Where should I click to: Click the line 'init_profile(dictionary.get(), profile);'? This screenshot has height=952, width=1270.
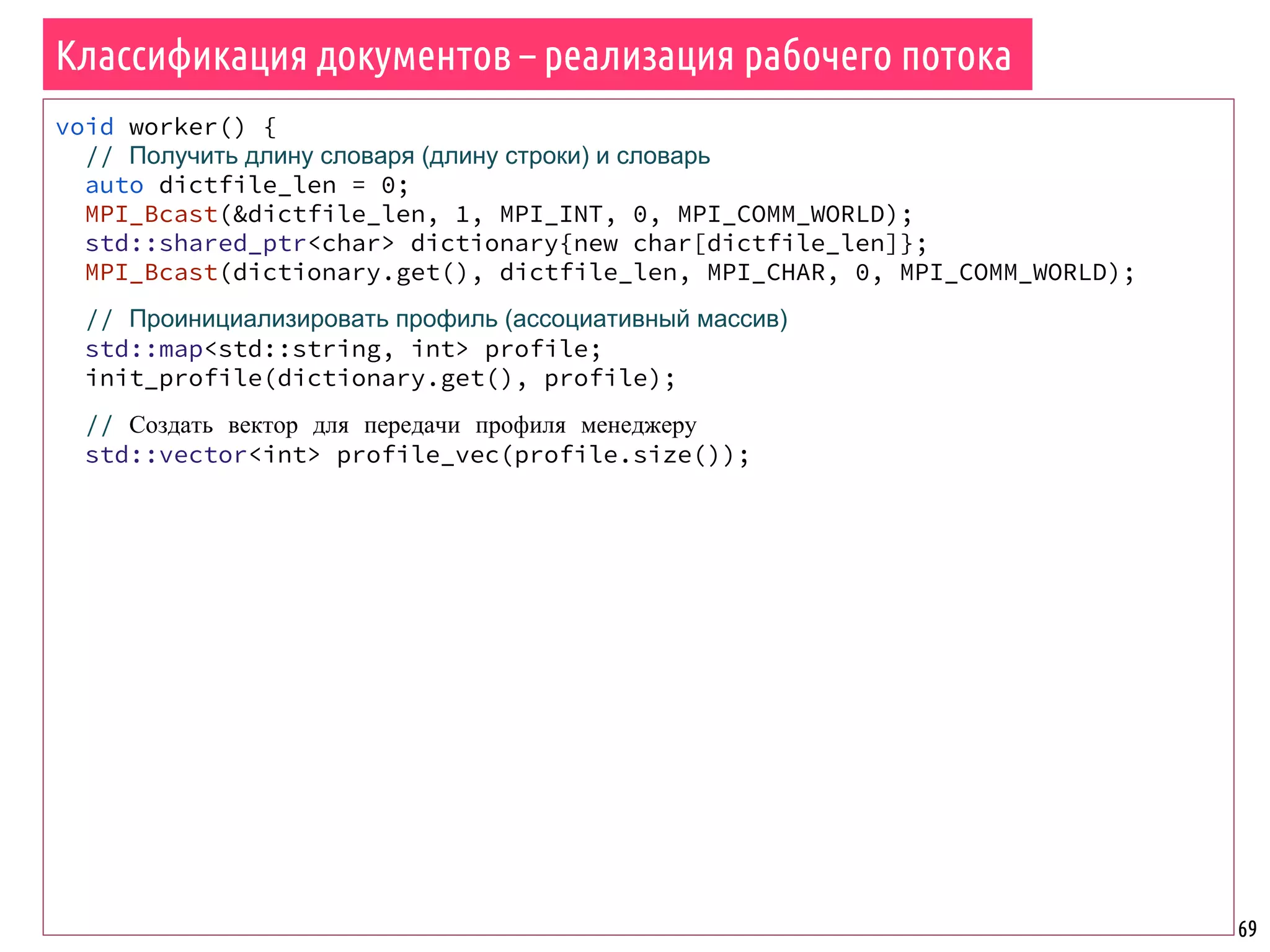pos(380,378)
